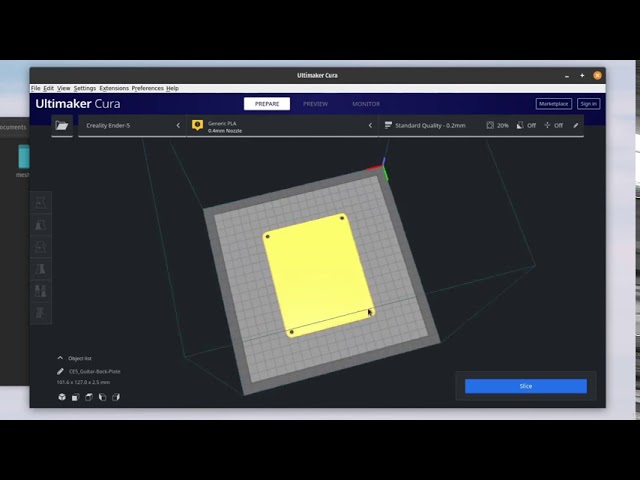The width and height of the screenshot is (640, 480).
Task: Open the Settings menu
Action: click(84, 88)
